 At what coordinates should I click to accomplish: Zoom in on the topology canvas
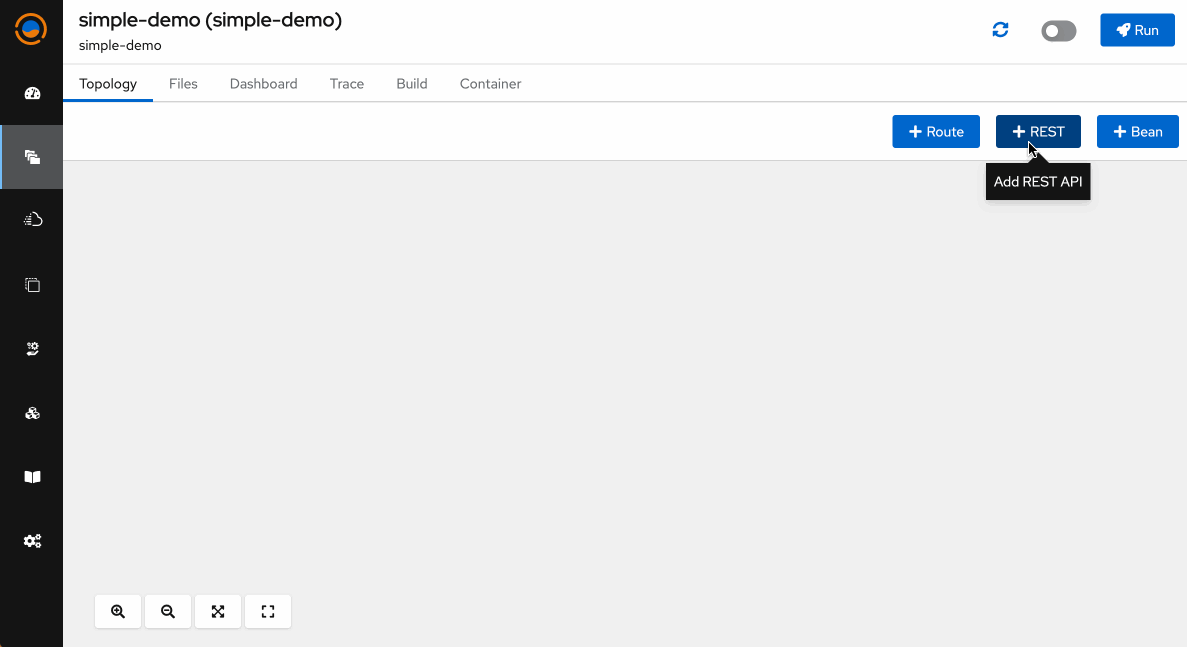(117, 611)
